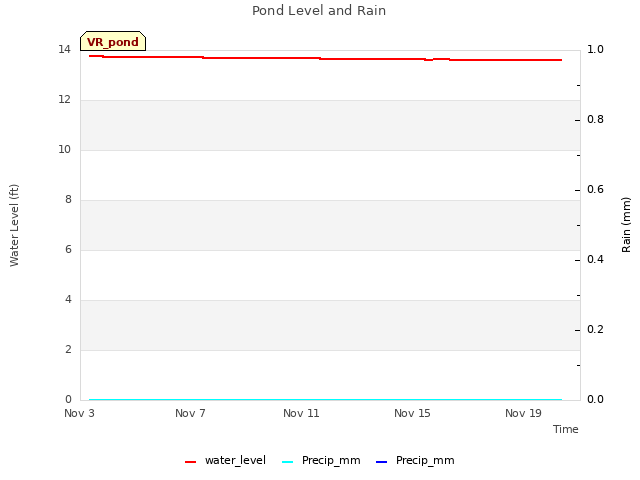Click the 10 tick on water level axis
Viewport: 640px width, 480px height.
[64, 149]
